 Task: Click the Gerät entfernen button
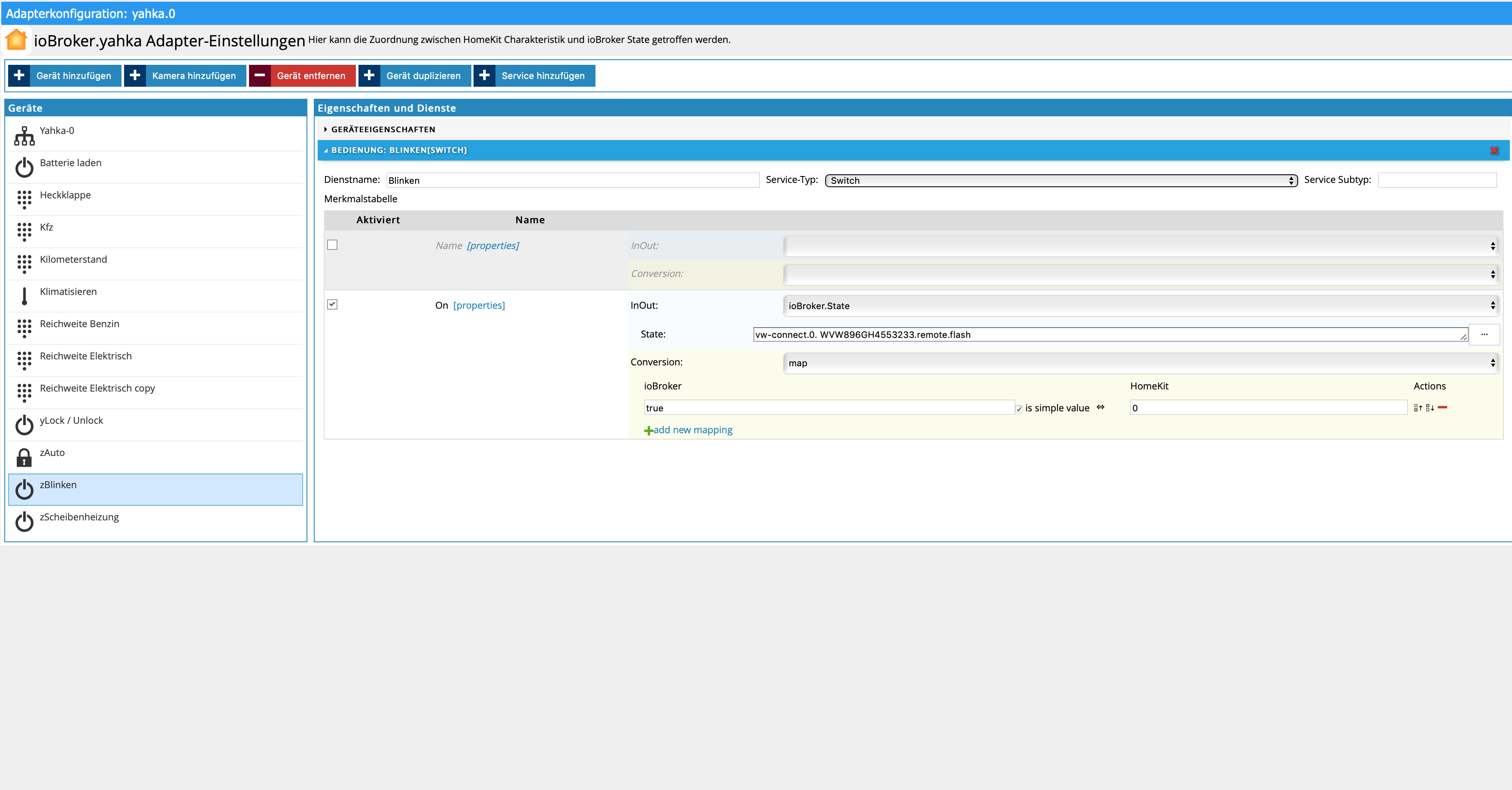point(302,76)
